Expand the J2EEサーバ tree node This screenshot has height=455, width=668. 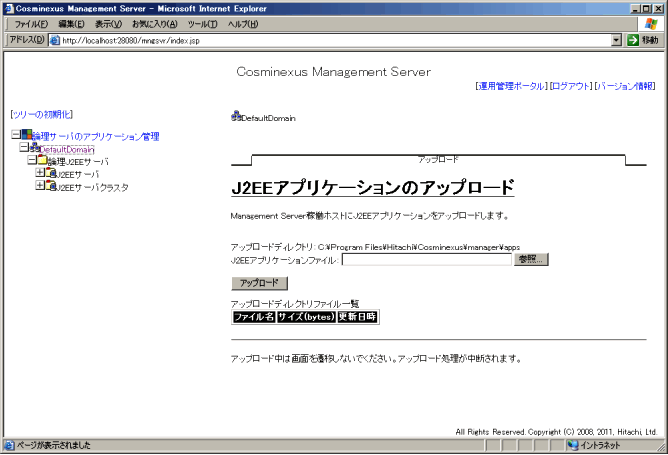tap(40, 173)
